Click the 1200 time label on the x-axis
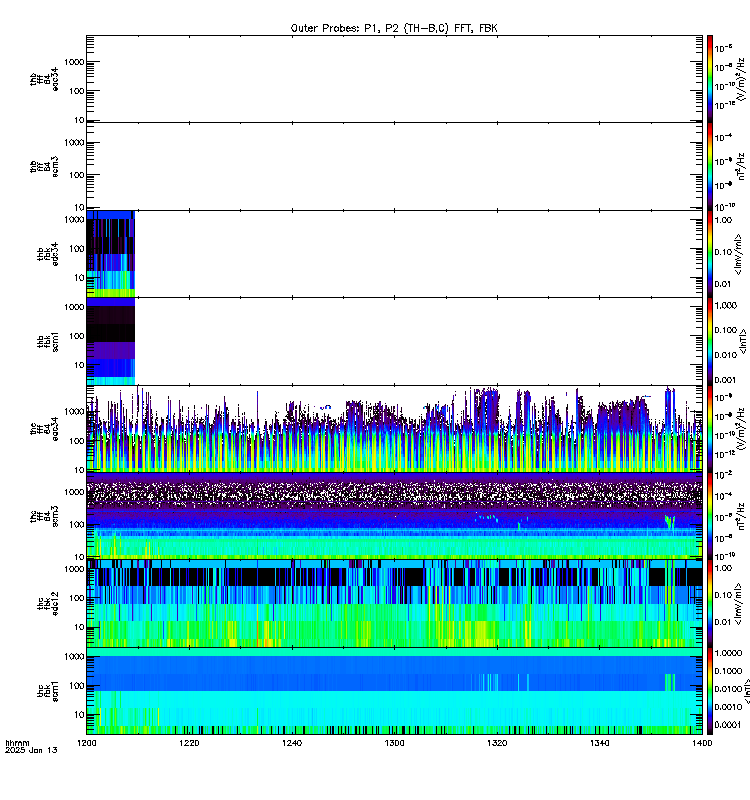This screenshot has width=750, height=800. click(x=87, y=743)
